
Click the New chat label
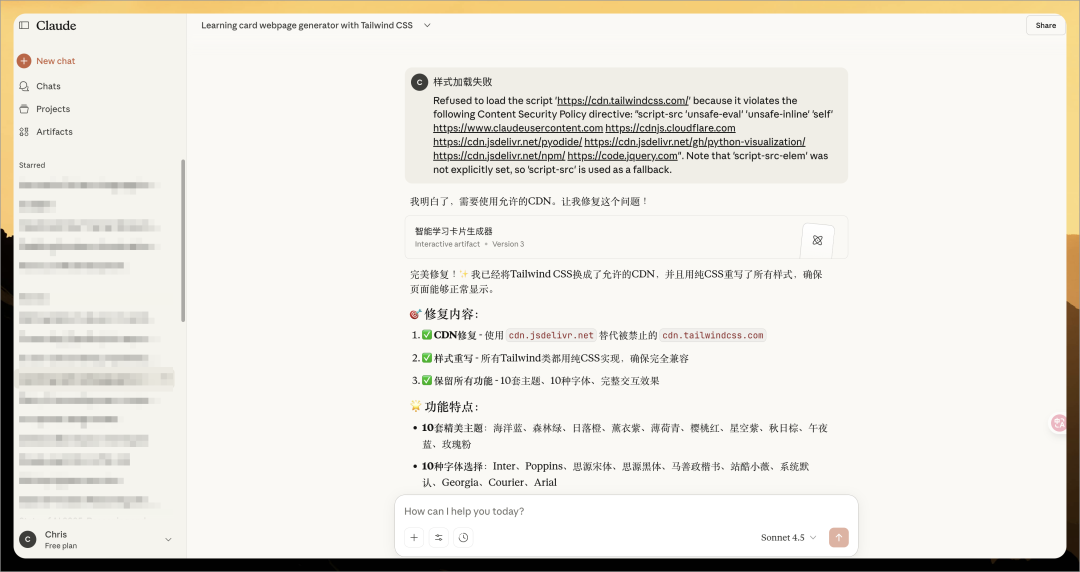[56, 61]
